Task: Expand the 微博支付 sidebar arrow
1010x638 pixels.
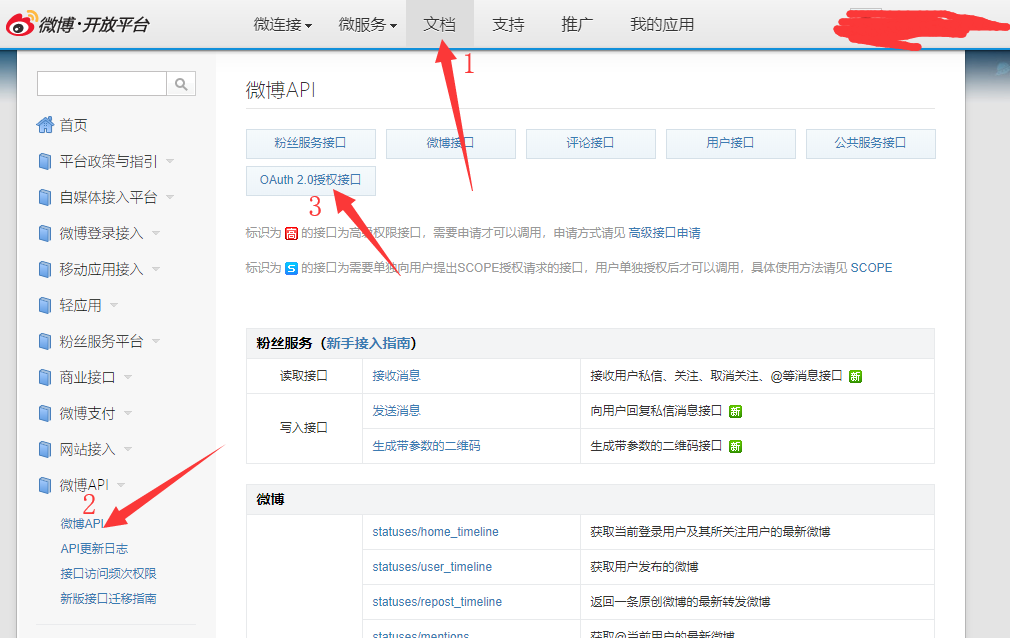Action: 128,413
